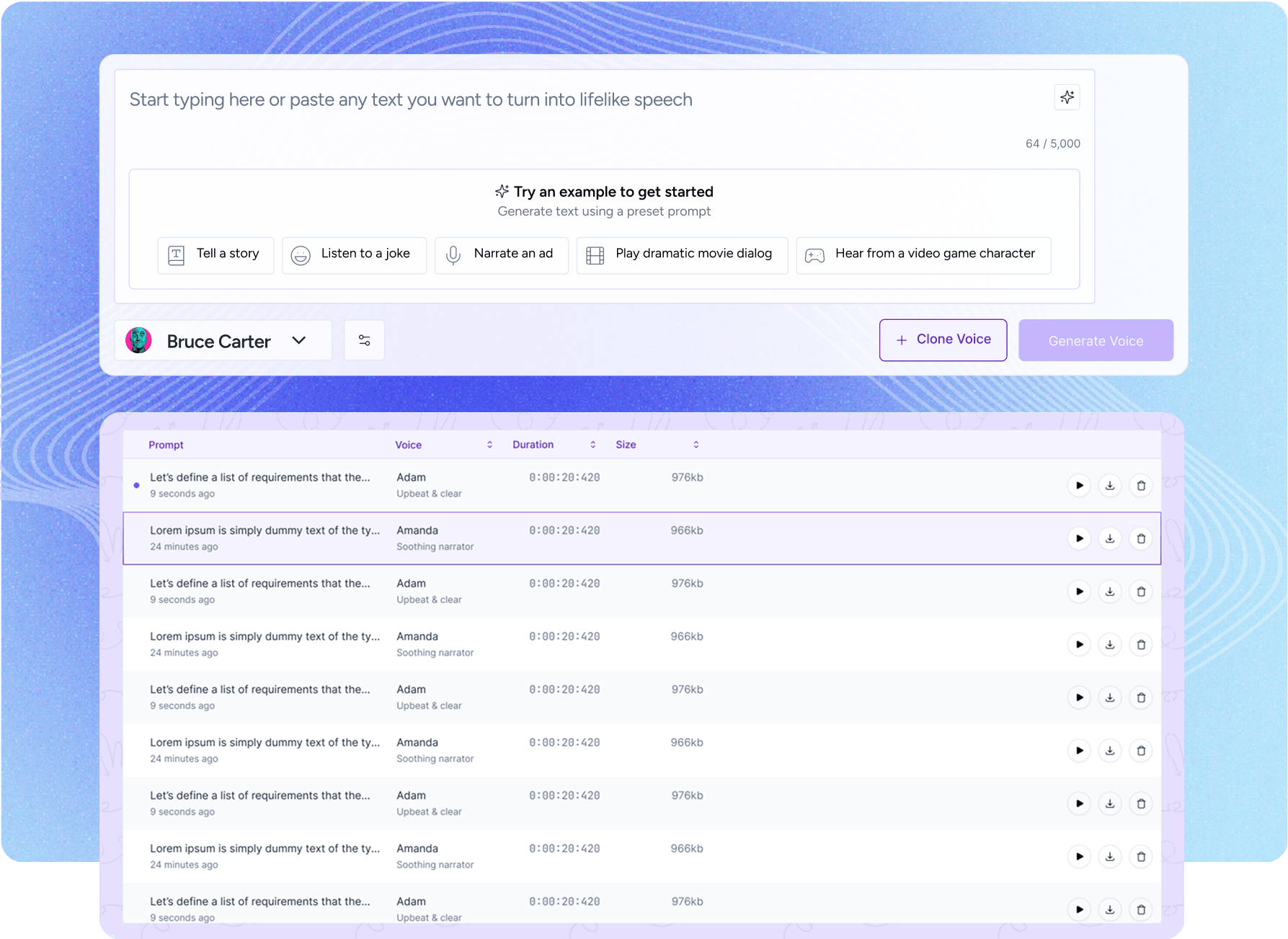Pick the Narrate an ad example

tap(501, 254)
